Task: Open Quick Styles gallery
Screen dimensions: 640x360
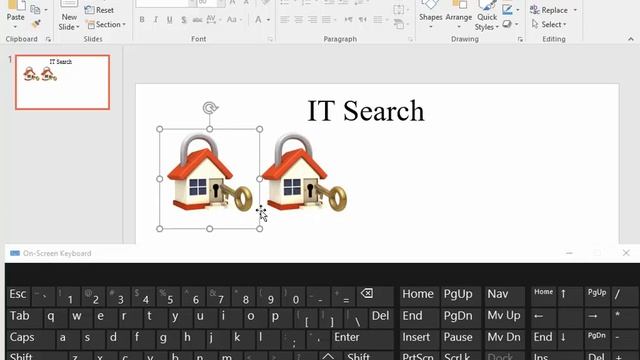Action: click(487, 16)
